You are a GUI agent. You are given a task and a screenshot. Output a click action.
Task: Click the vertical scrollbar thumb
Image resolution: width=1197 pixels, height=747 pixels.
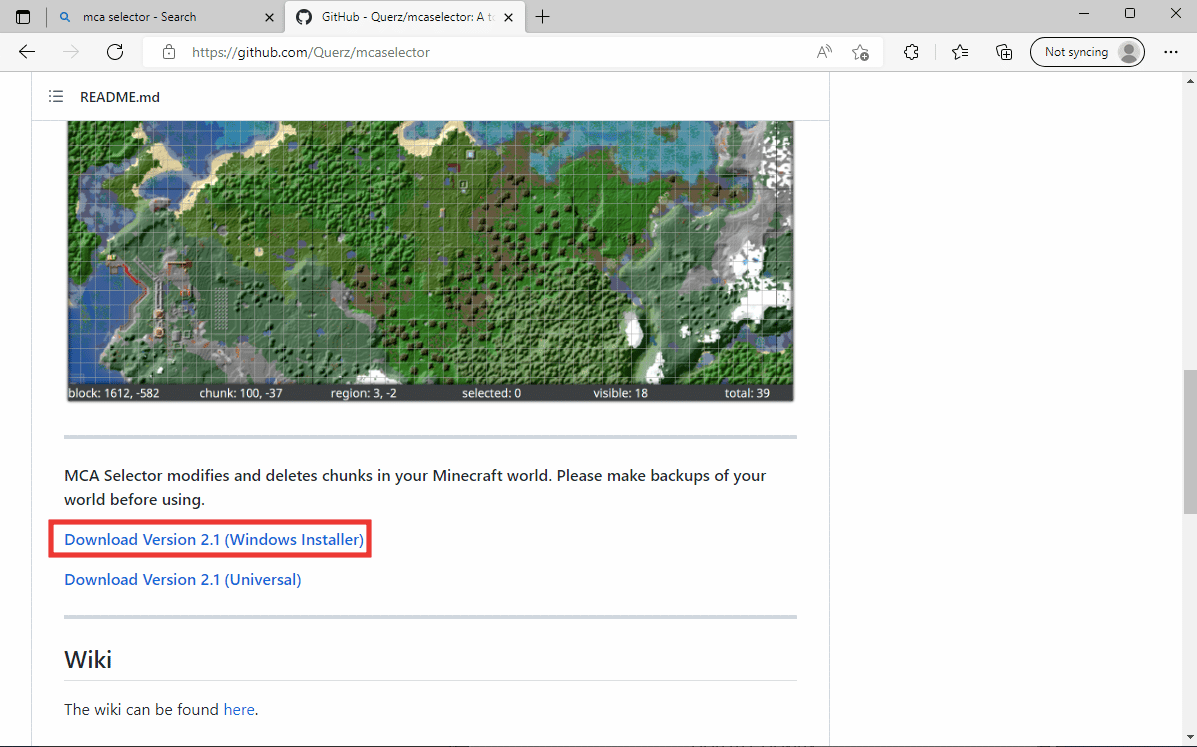(x=1189, y=441)
